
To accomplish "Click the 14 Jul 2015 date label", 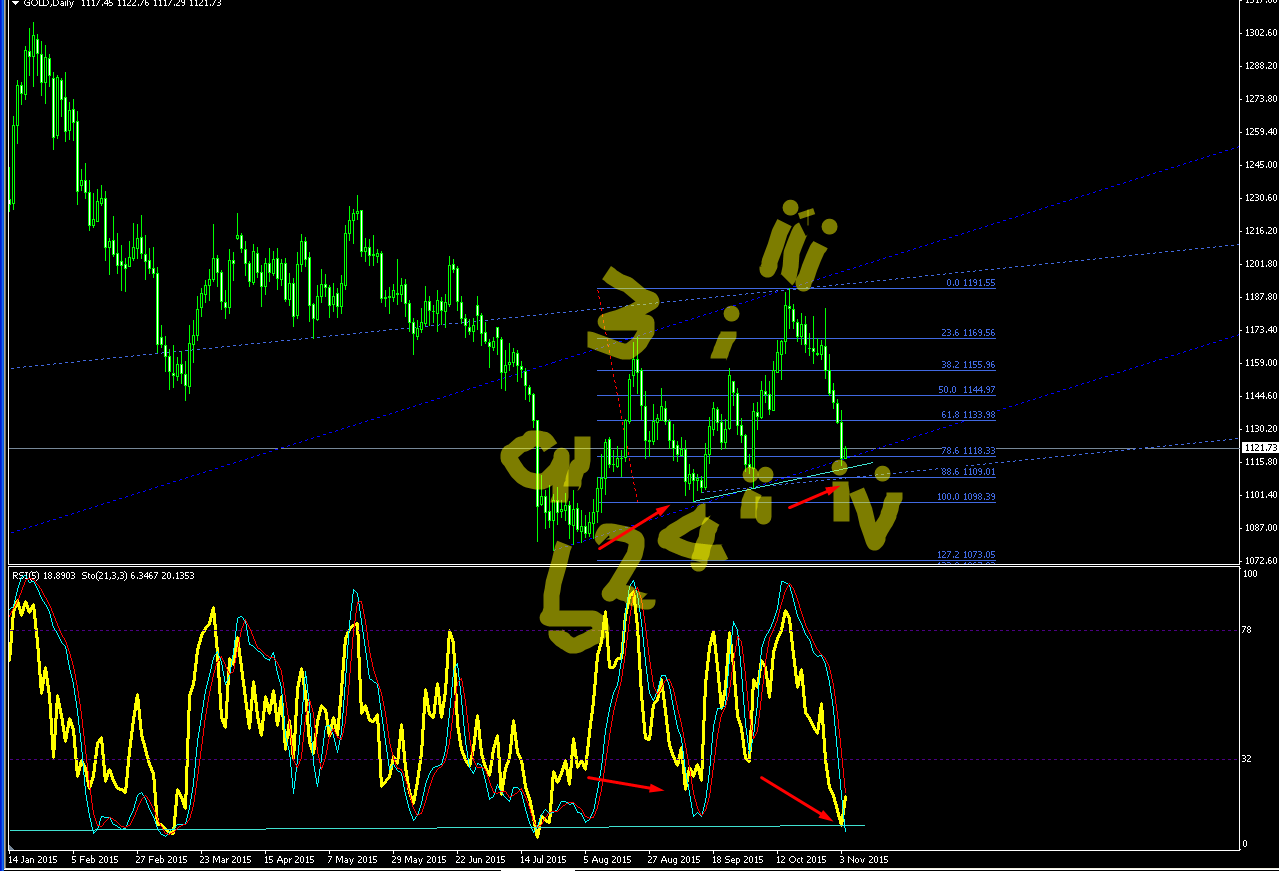I will coord(544,859).
